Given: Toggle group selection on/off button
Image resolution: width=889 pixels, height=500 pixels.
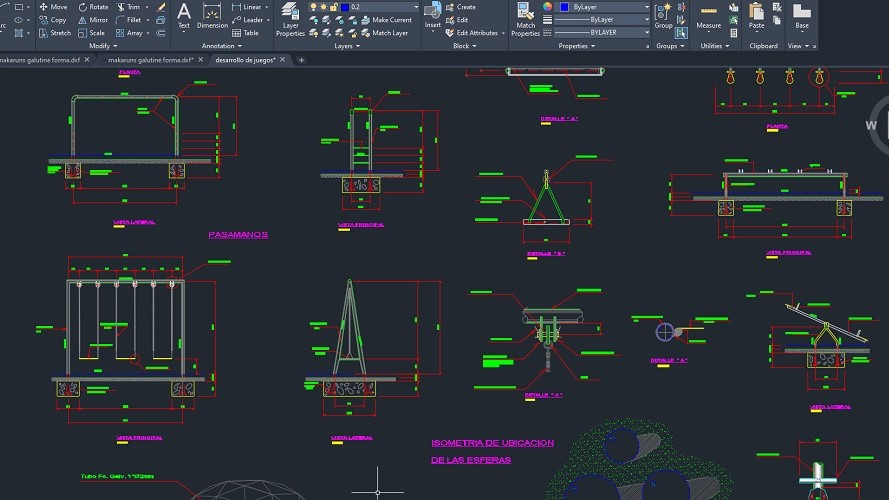Looking at the screenshot, I should coord(681,33).
